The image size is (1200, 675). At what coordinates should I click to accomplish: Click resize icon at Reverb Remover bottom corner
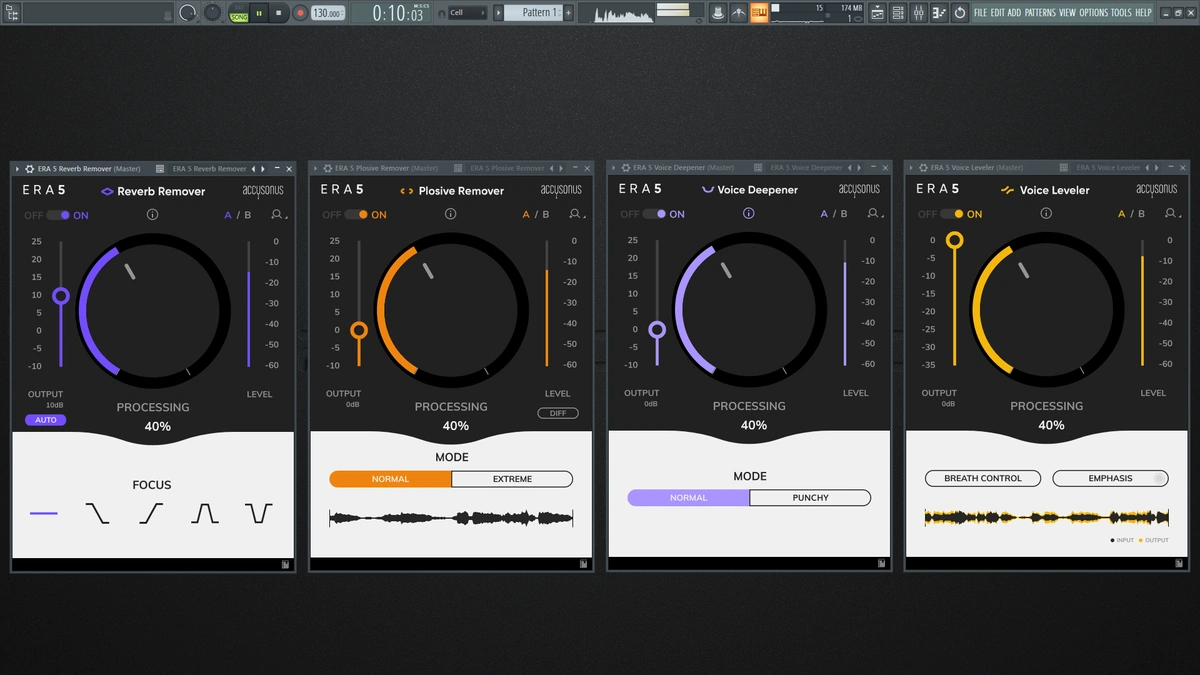click(x=286, y=565)
